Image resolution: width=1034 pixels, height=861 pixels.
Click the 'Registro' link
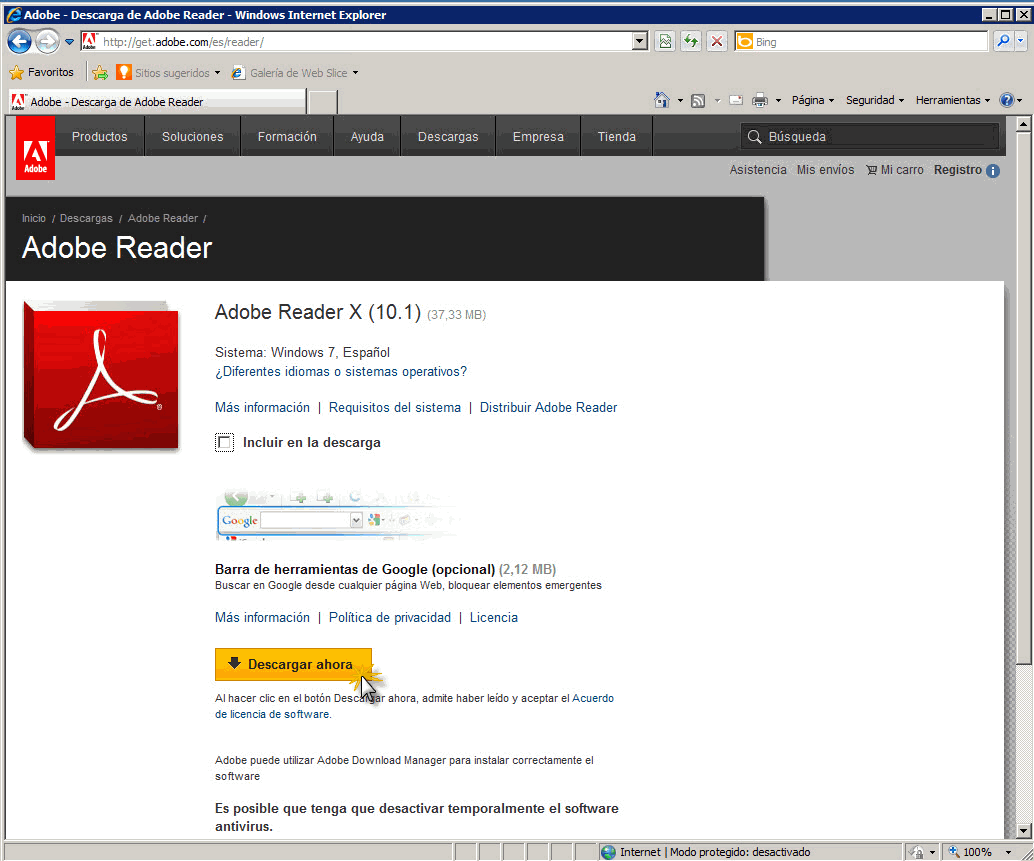tap(958, 170)
